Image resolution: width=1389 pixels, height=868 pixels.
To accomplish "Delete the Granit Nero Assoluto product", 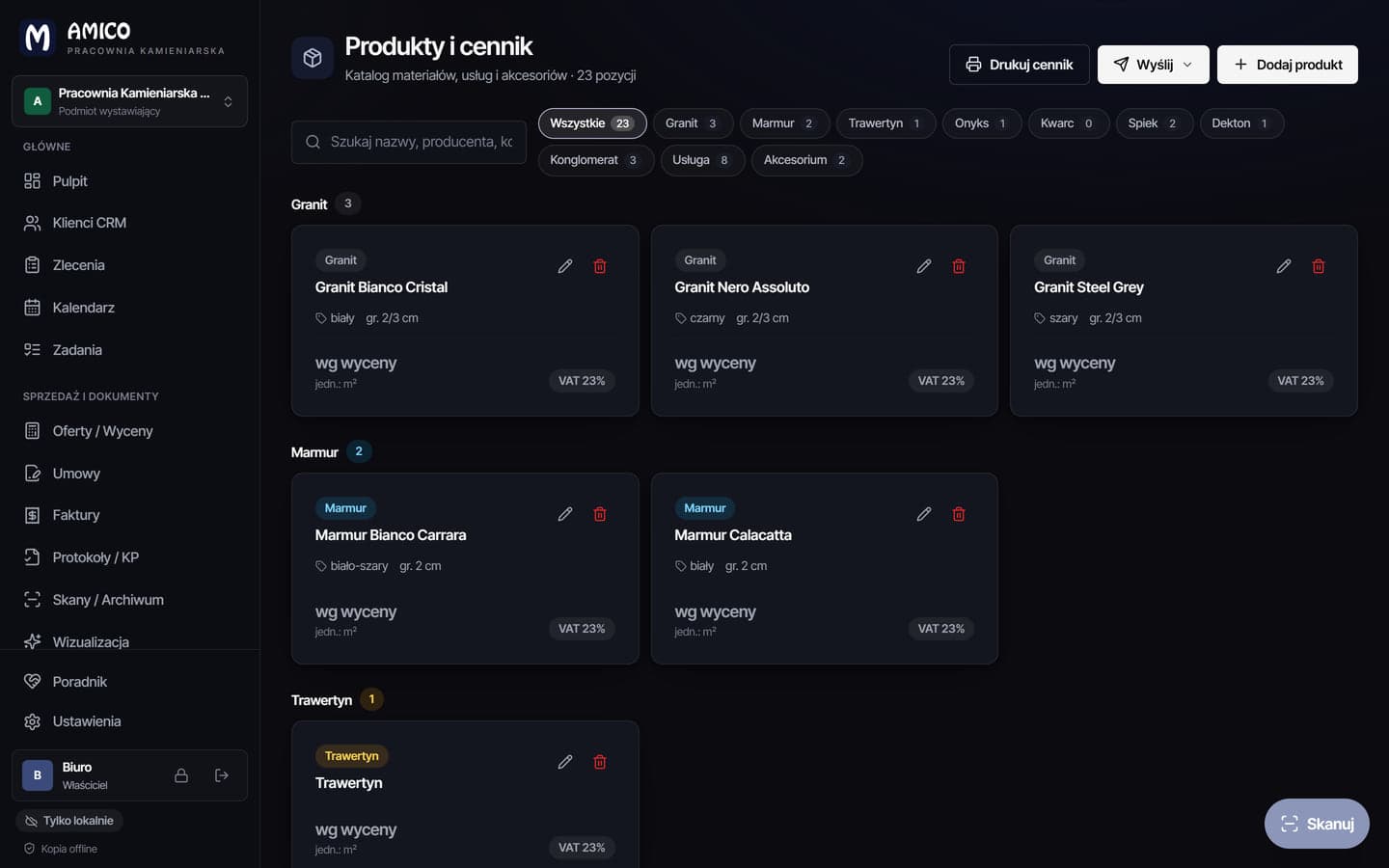I will coord(959,266).
